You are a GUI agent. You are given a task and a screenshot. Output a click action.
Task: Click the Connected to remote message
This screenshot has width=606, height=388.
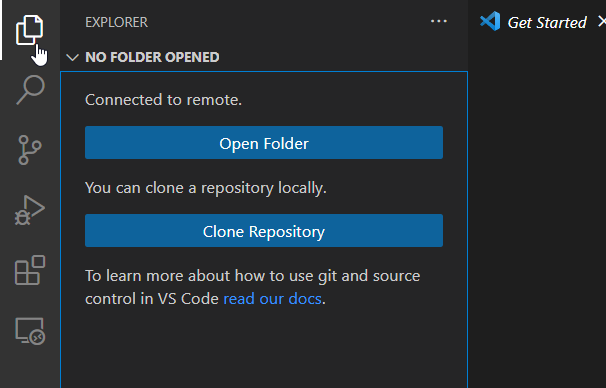click(163, 100)
